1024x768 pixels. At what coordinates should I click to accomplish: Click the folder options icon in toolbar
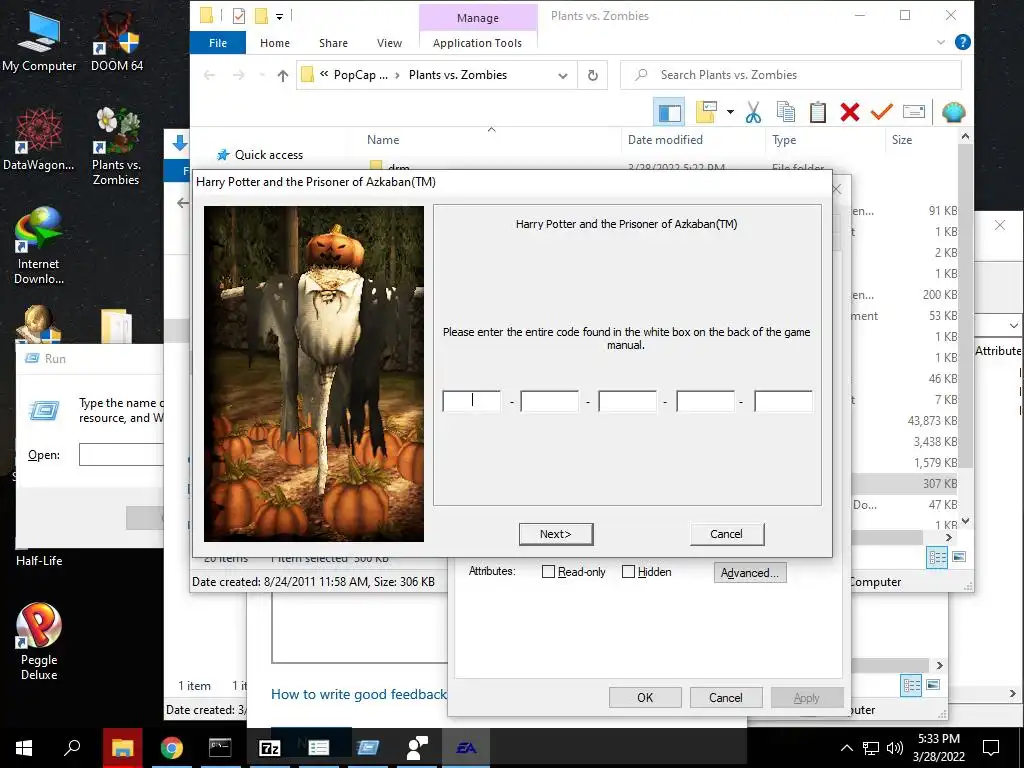pyautogui.click(x=707, y=112)
